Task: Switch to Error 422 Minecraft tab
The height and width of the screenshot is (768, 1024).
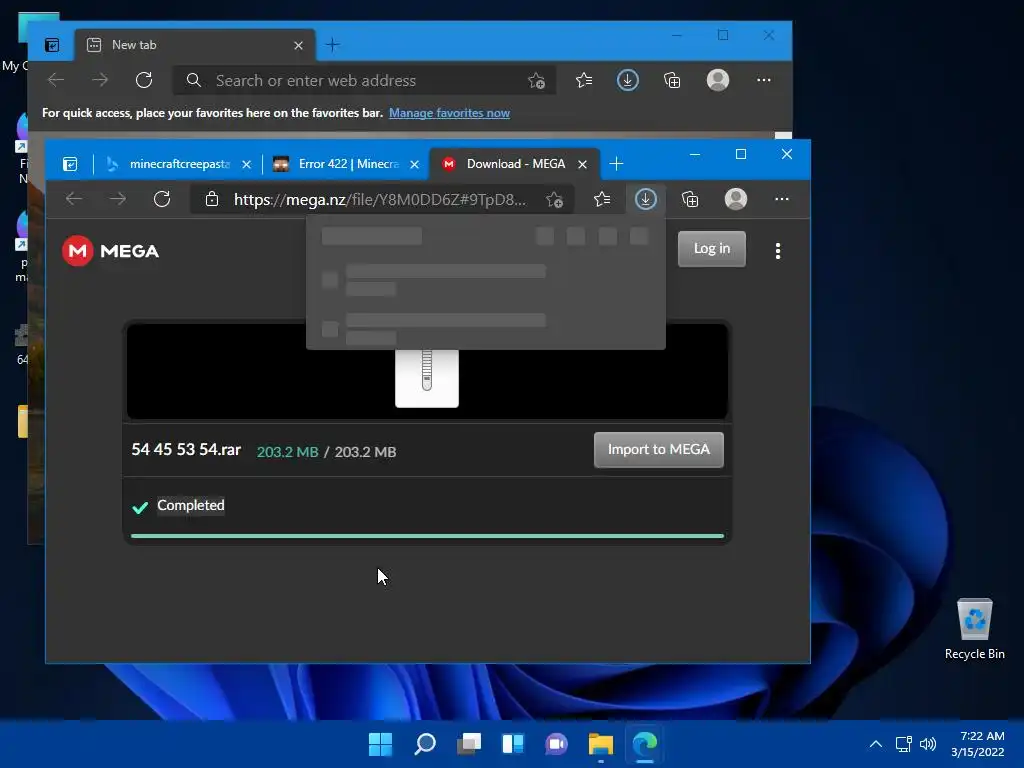Action: [x=345, y=164]
